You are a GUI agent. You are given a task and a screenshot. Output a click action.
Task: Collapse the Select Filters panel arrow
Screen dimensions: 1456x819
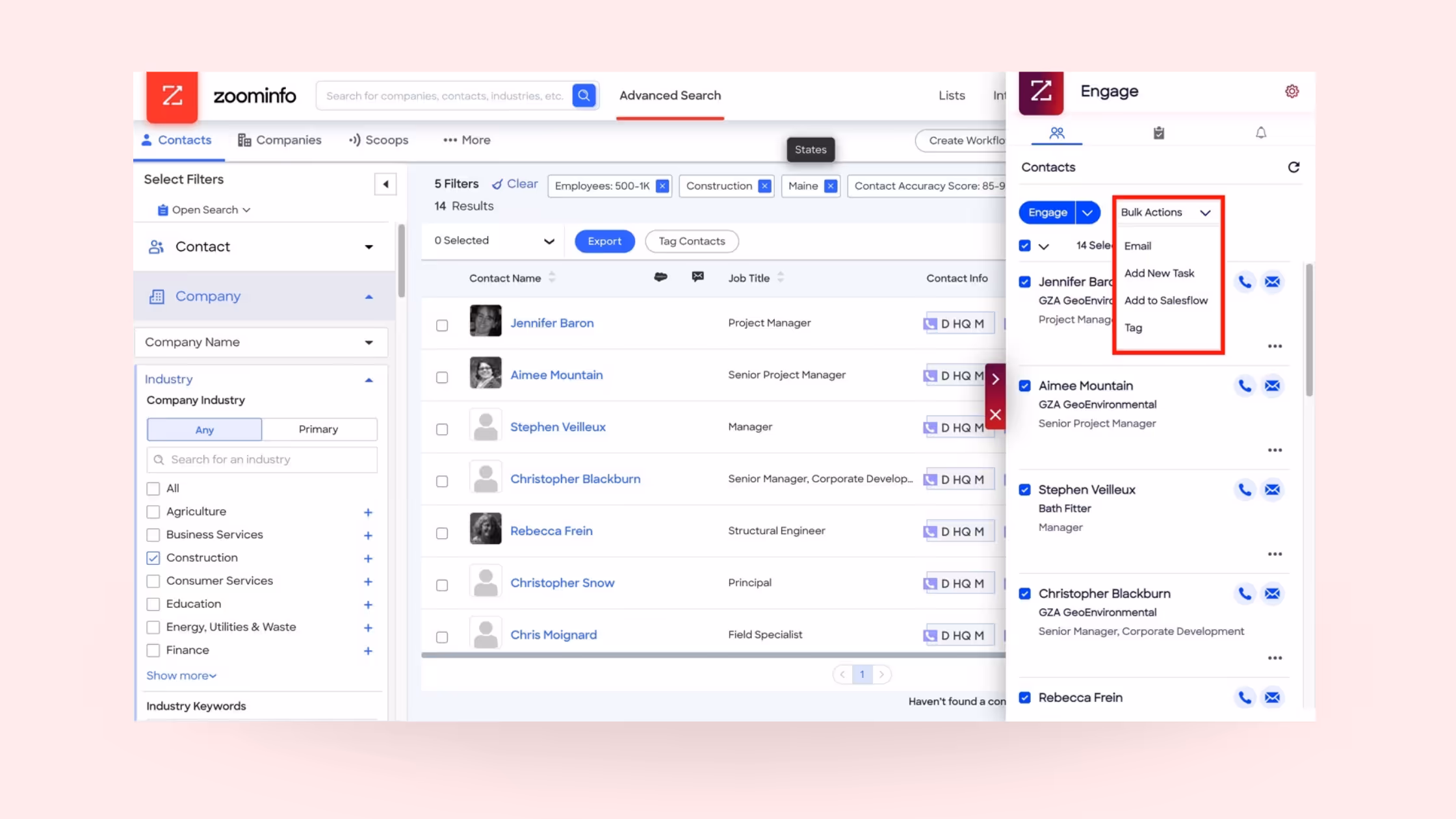tap(385, 185)
